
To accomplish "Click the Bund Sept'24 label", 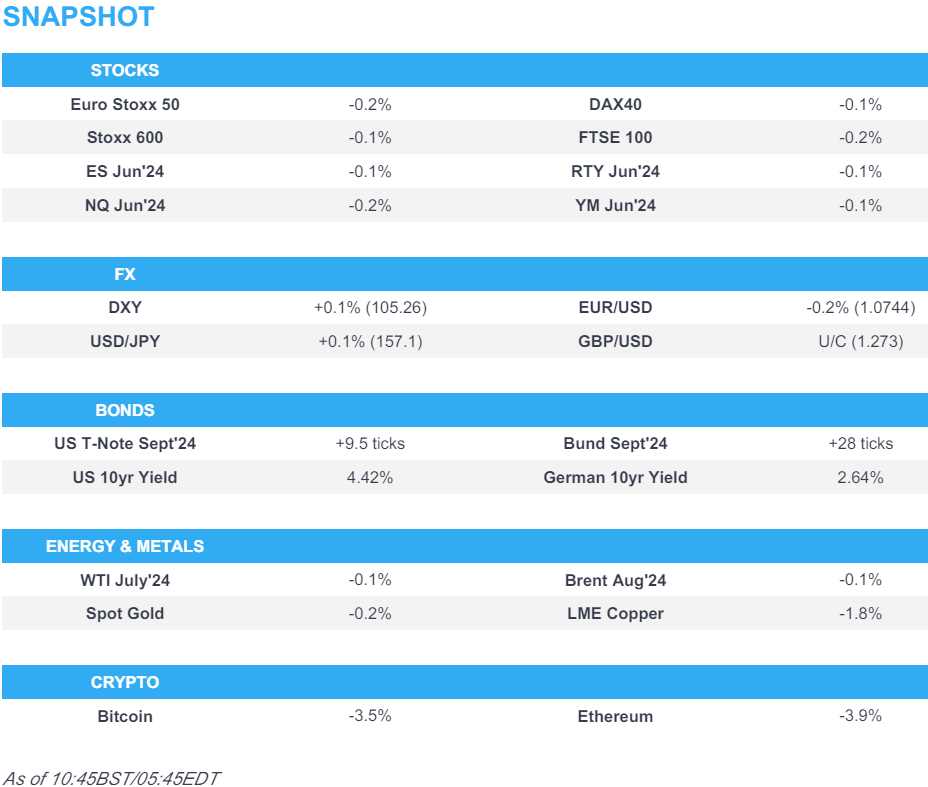I will click(615, 444).
